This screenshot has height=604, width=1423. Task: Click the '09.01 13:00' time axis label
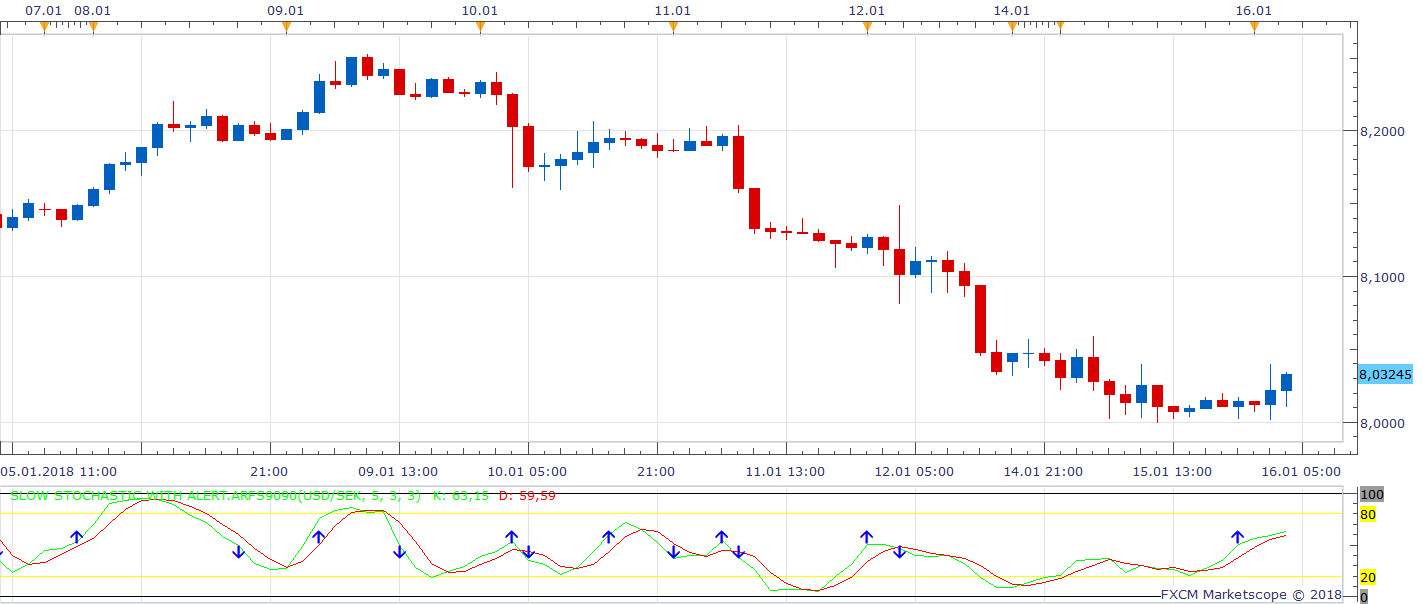pos(399,471)
